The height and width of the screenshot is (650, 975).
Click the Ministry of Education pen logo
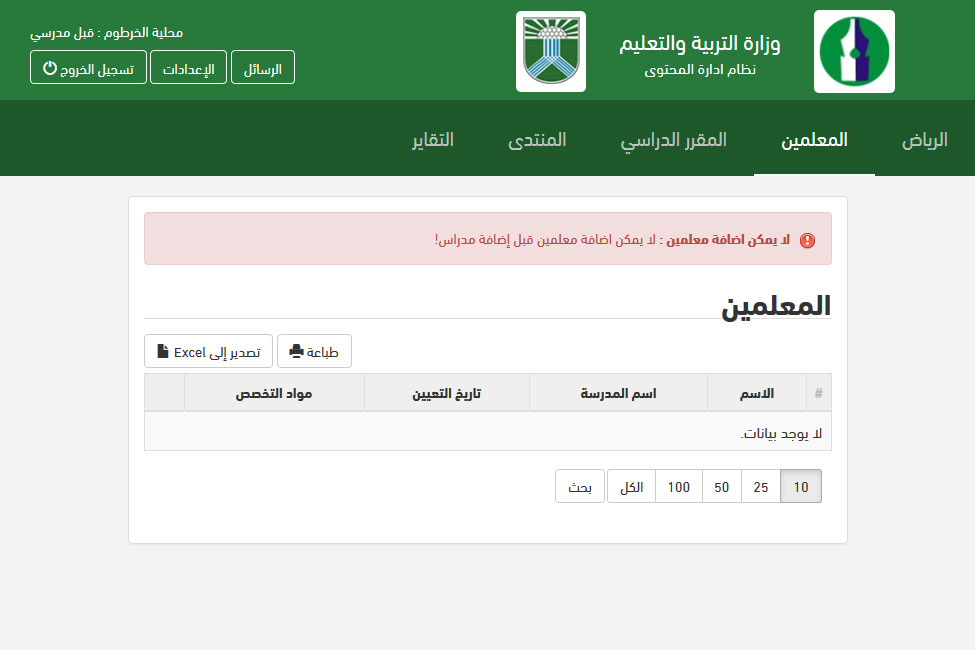[x=854, y=52]
